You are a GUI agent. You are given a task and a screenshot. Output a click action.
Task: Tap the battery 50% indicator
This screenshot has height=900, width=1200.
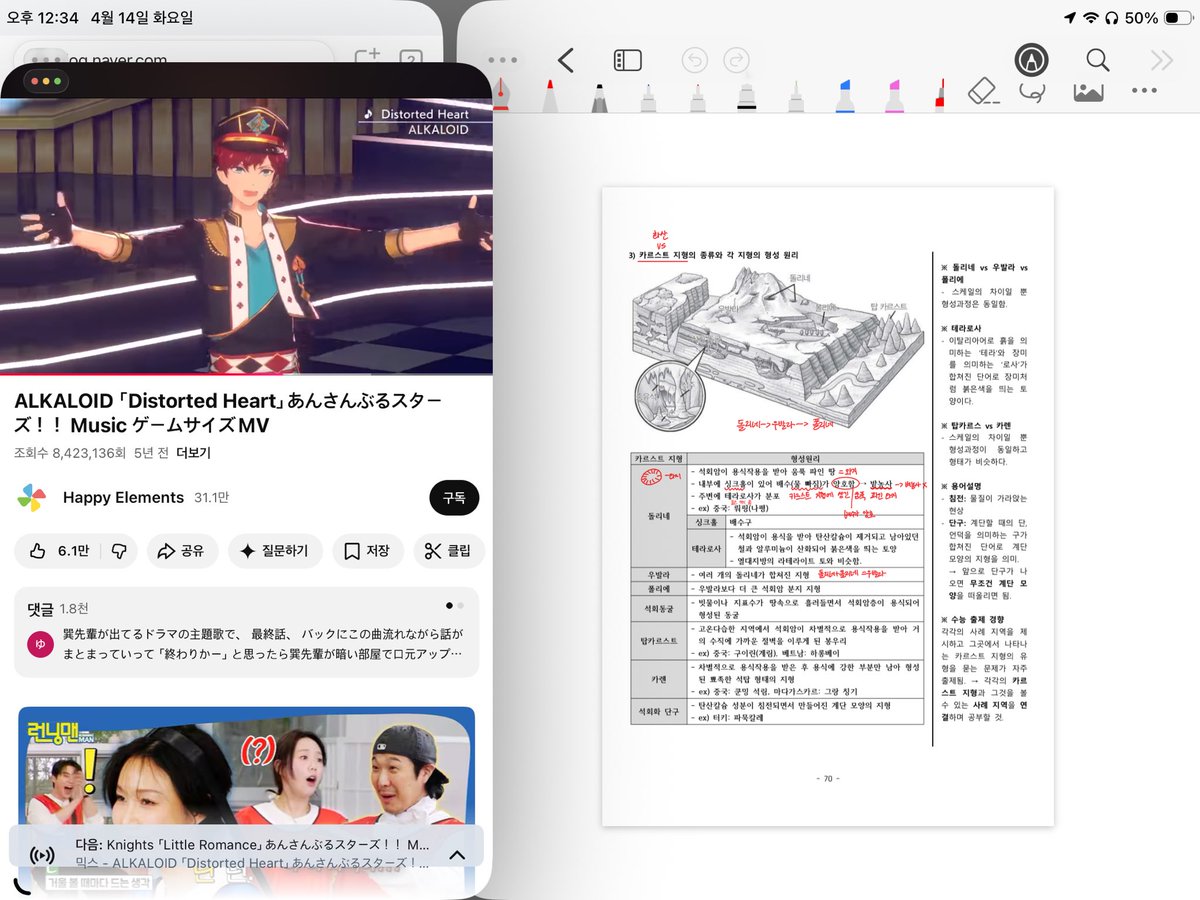1157,18
